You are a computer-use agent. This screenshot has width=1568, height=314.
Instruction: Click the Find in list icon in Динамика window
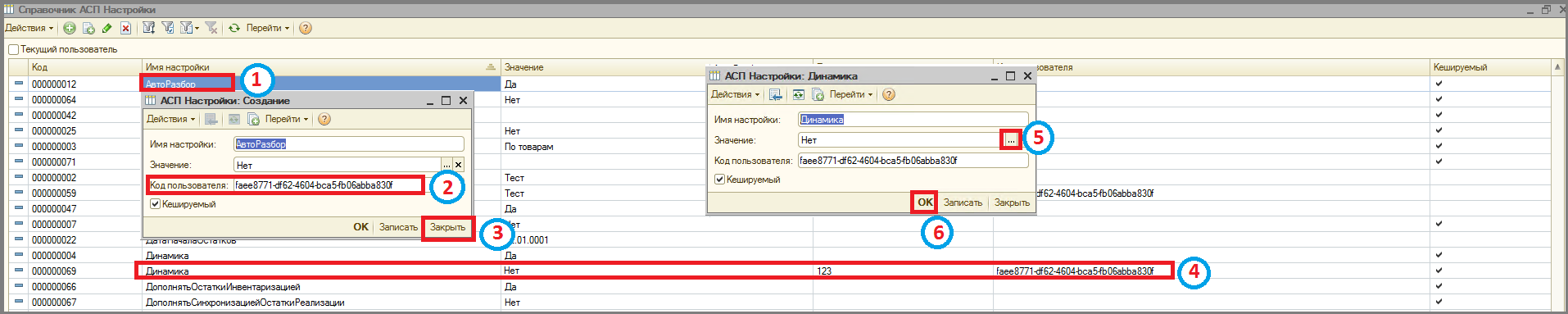pyautogui.click(x=775, y=94)
